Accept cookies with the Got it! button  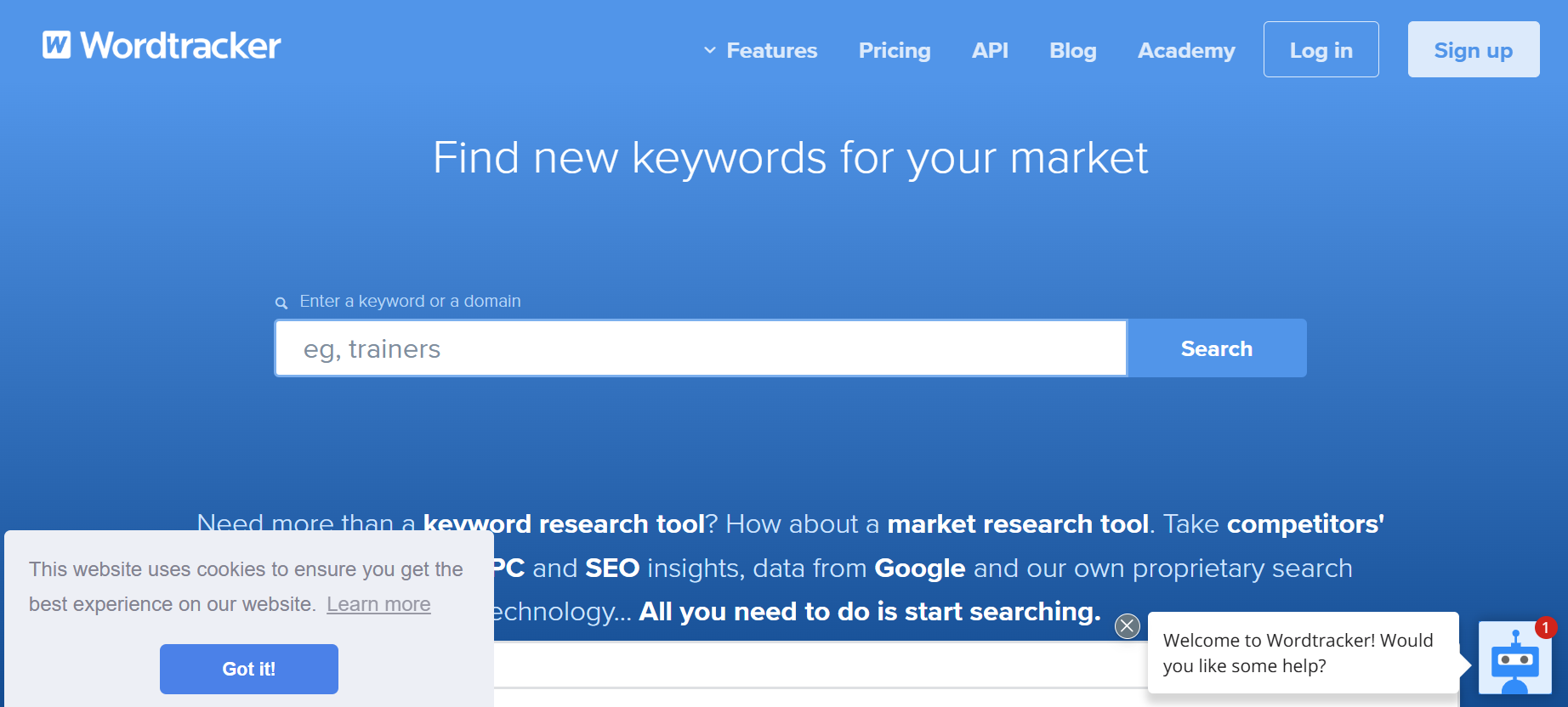pyautogui.click(x=248, y=669)
